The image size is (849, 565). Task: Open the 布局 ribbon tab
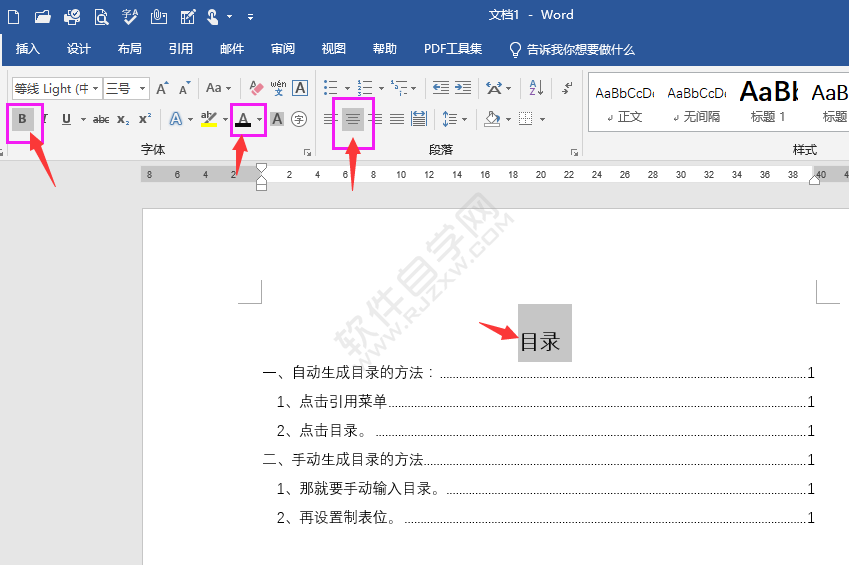click(x=129, y=49)
